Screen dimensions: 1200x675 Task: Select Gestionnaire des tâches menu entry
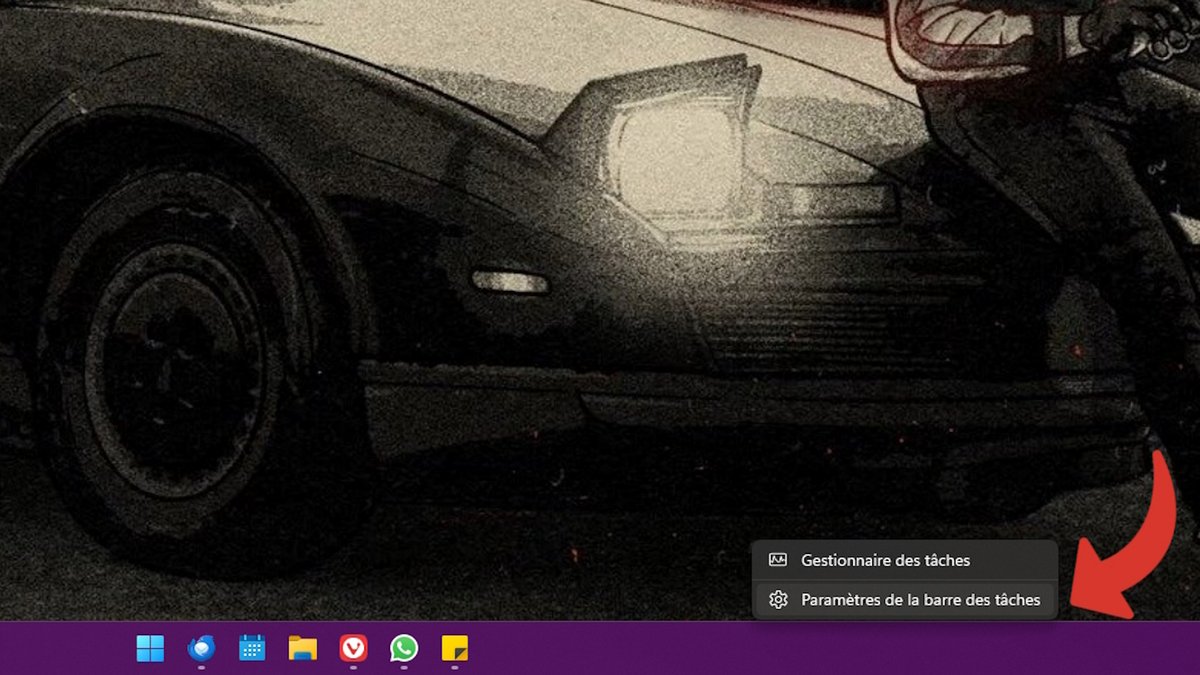click(905, 560)
